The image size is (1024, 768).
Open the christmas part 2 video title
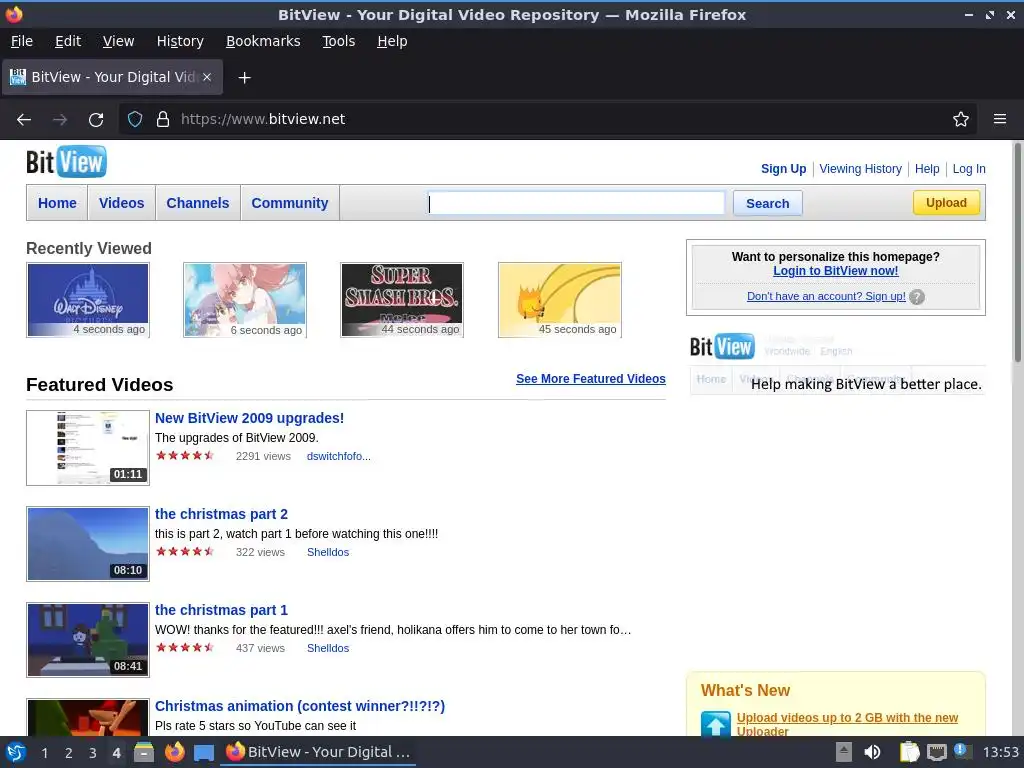[x=221, y=514]
